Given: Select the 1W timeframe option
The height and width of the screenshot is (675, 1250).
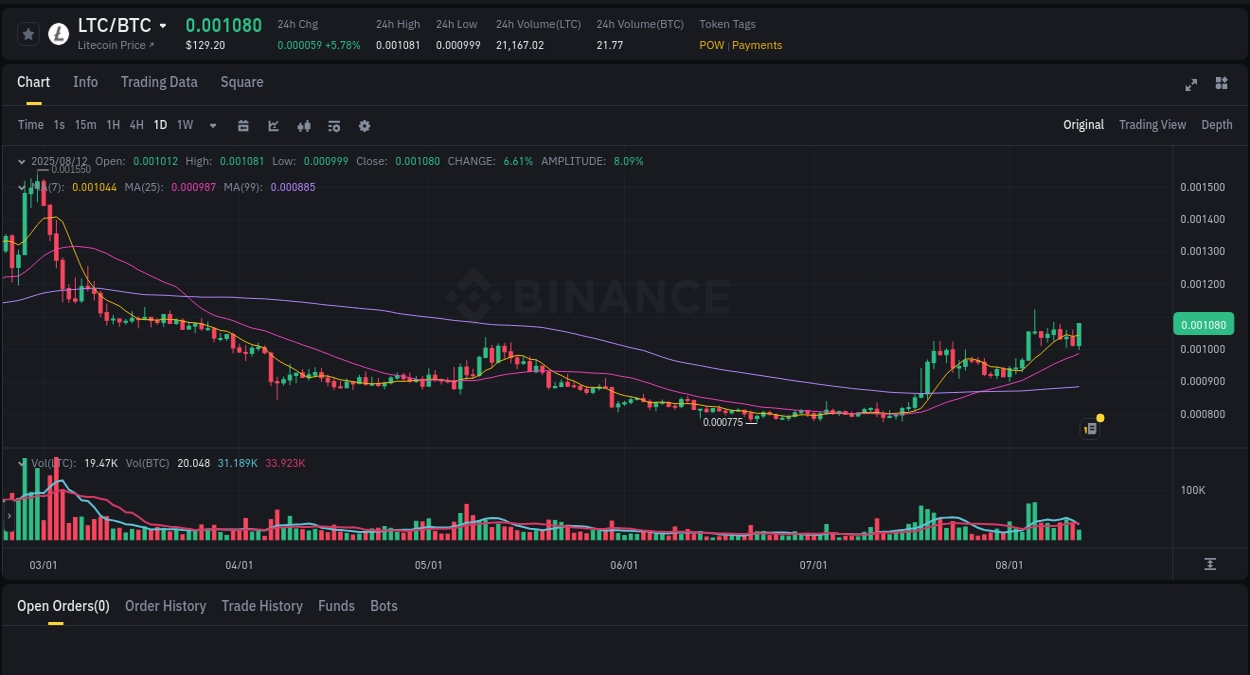Looking at the screenshot, I should point(184,125).
